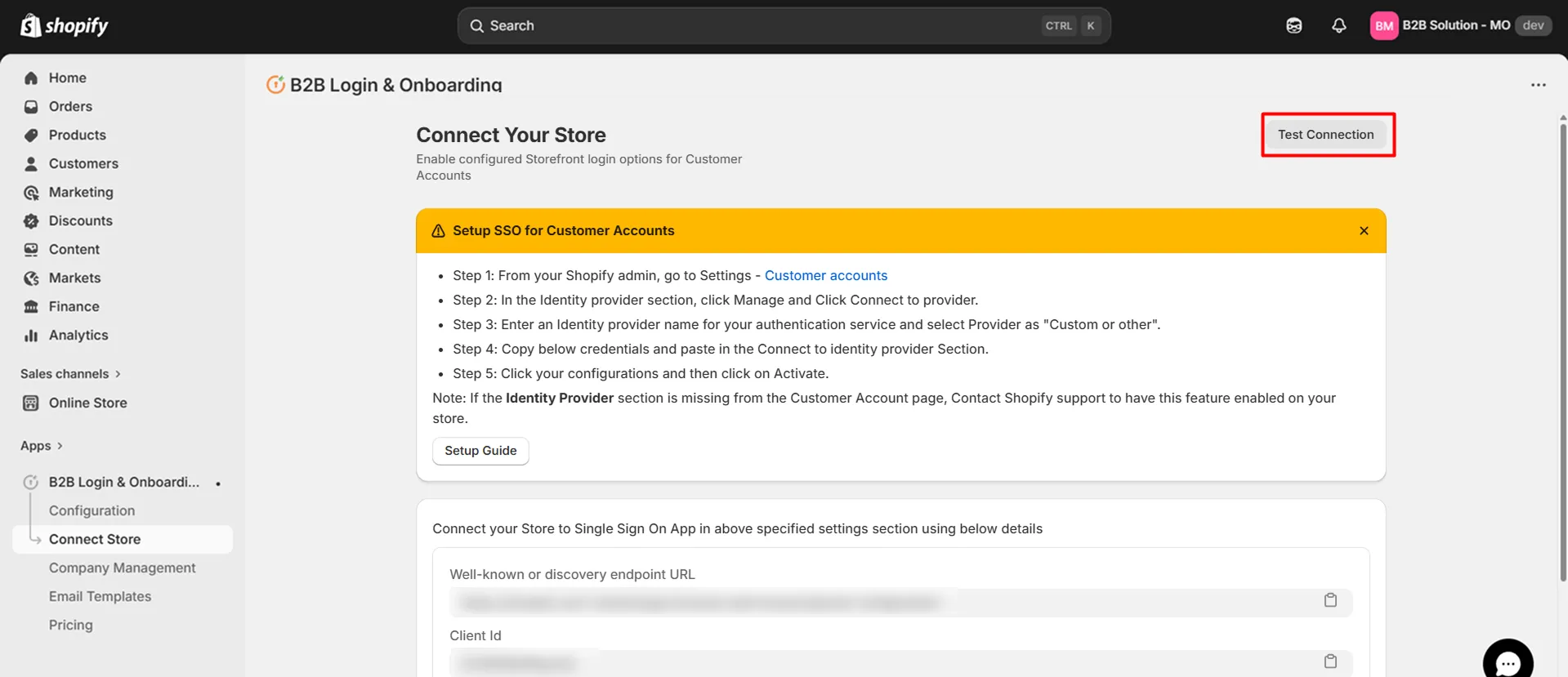The width and height of the screenshot is (1568, 677).
Task: Dismiss the Setup SSO banner
Action: click(x=1364, y=231)
